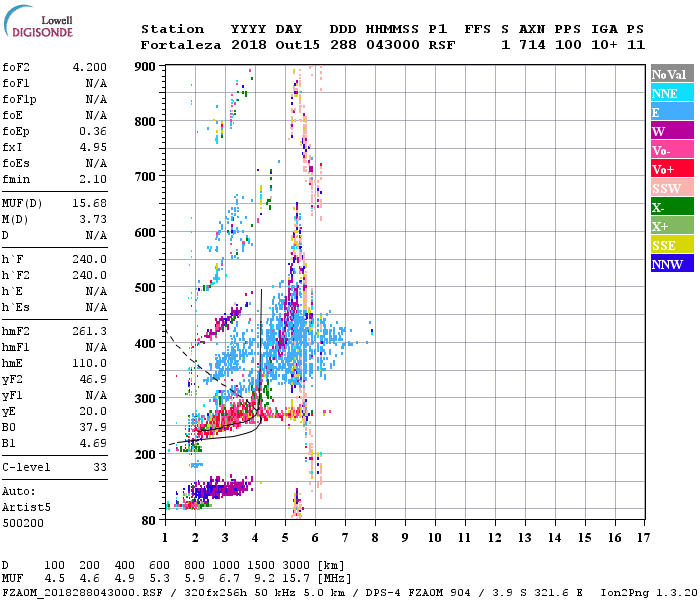This screenshot has width=700, height=600.
Task: Click the 80 km height axis label
Action: (149, 521)
